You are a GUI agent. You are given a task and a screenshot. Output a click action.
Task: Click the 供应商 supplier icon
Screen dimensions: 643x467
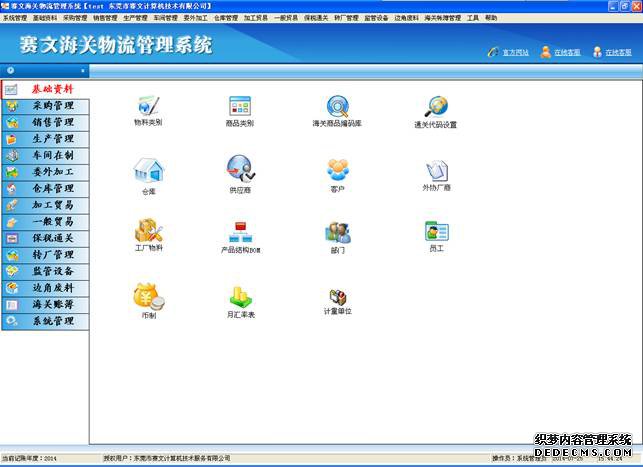click(239, 169)
